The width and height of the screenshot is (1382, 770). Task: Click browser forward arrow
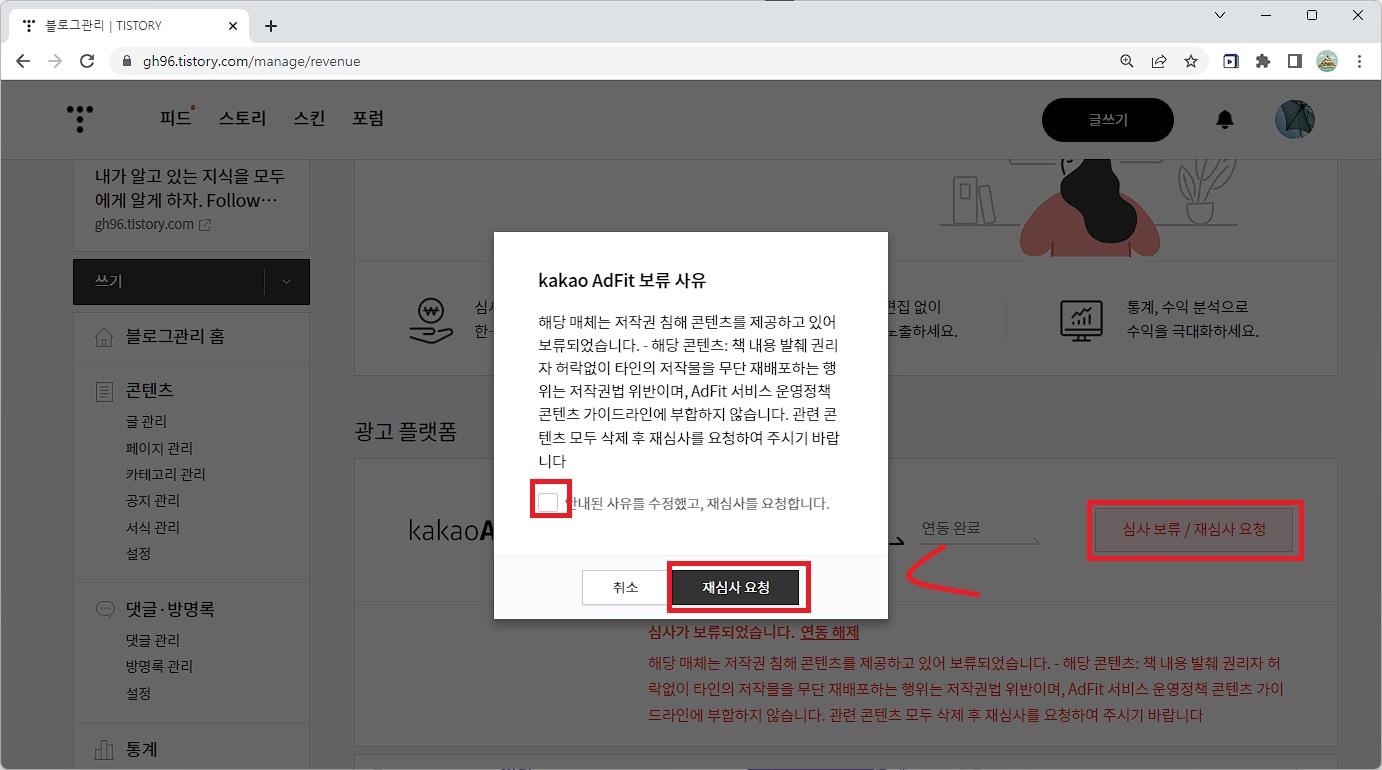click(x=55, y=61)
